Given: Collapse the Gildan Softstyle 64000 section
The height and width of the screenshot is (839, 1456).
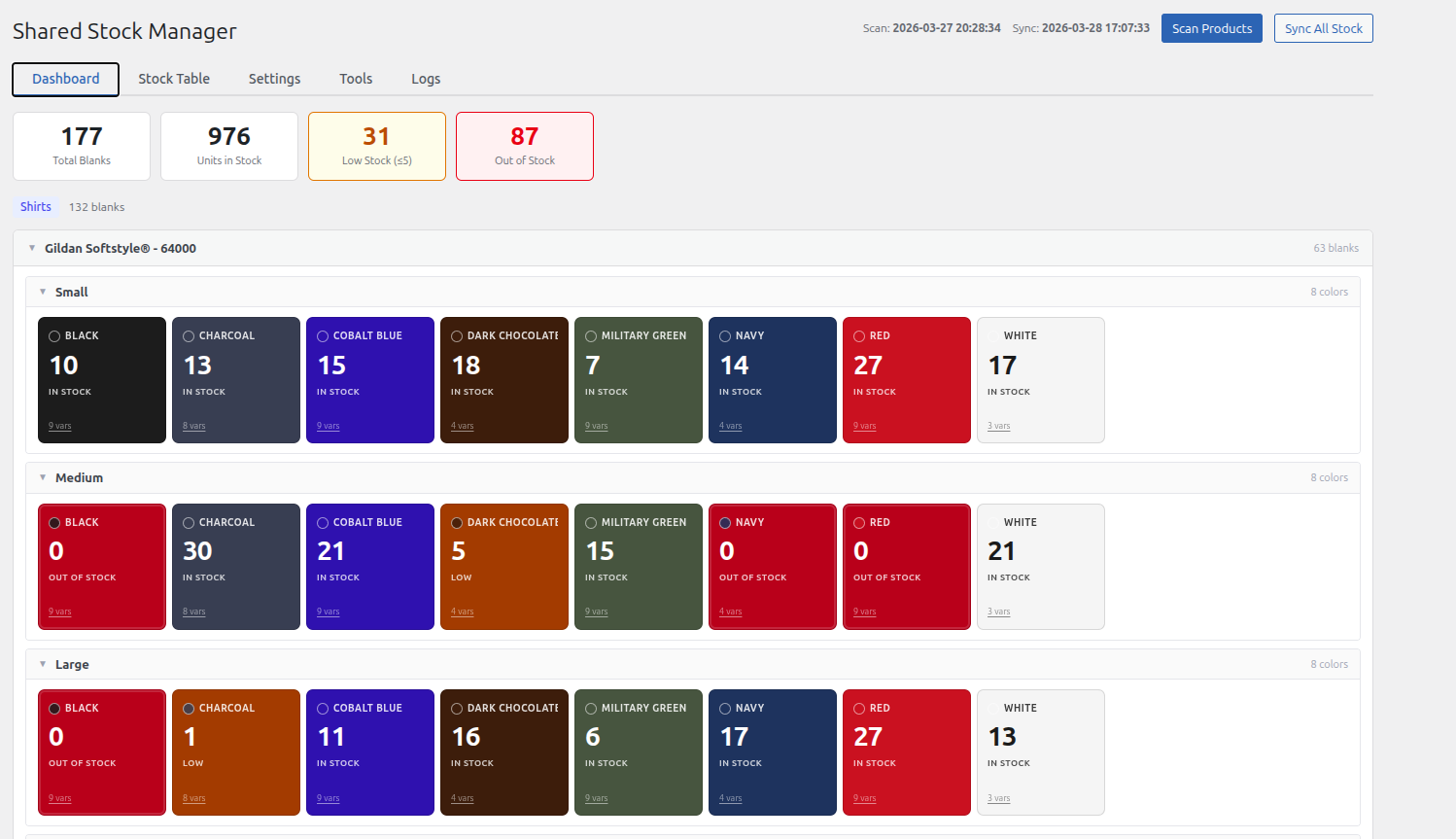Looking at the screenshot, I should [x=31, y=248].
